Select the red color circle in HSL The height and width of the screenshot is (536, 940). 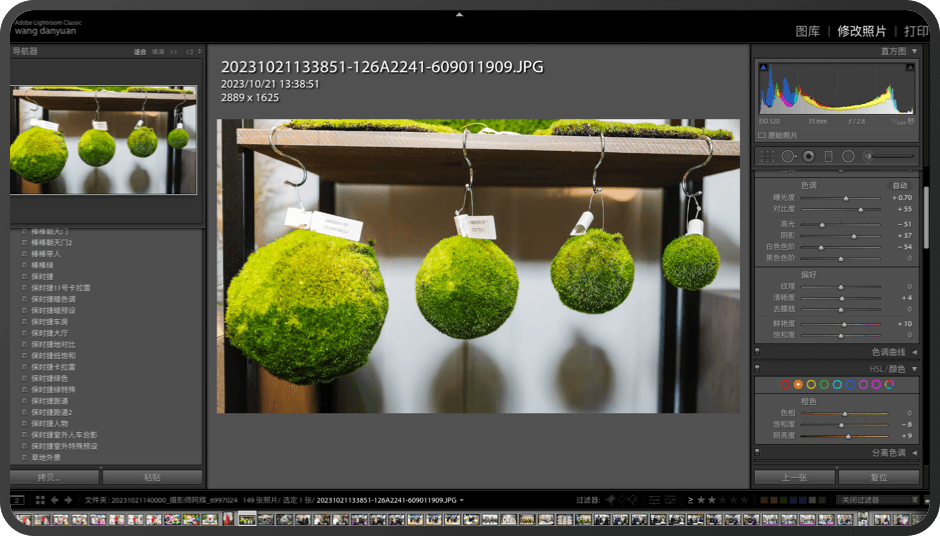[785, 384]
